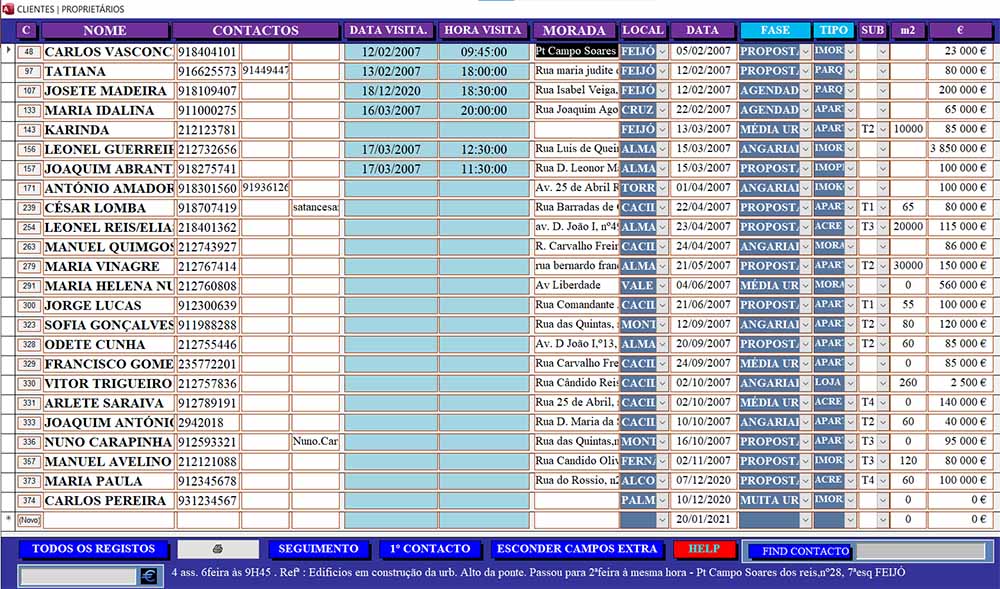Click visit time 20:00:00

[x=484, y=110]
